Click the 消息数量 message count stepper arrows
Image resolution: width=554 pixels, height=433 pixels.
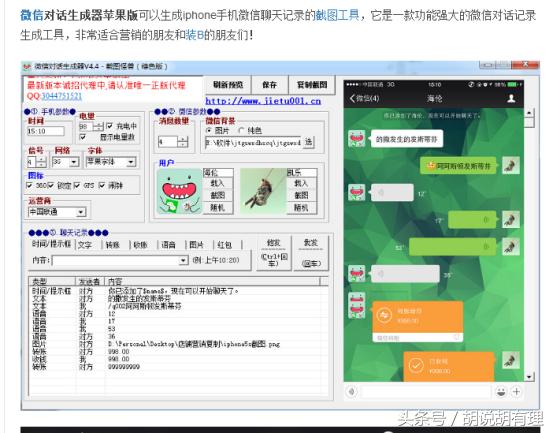click(x=183, y=142)
